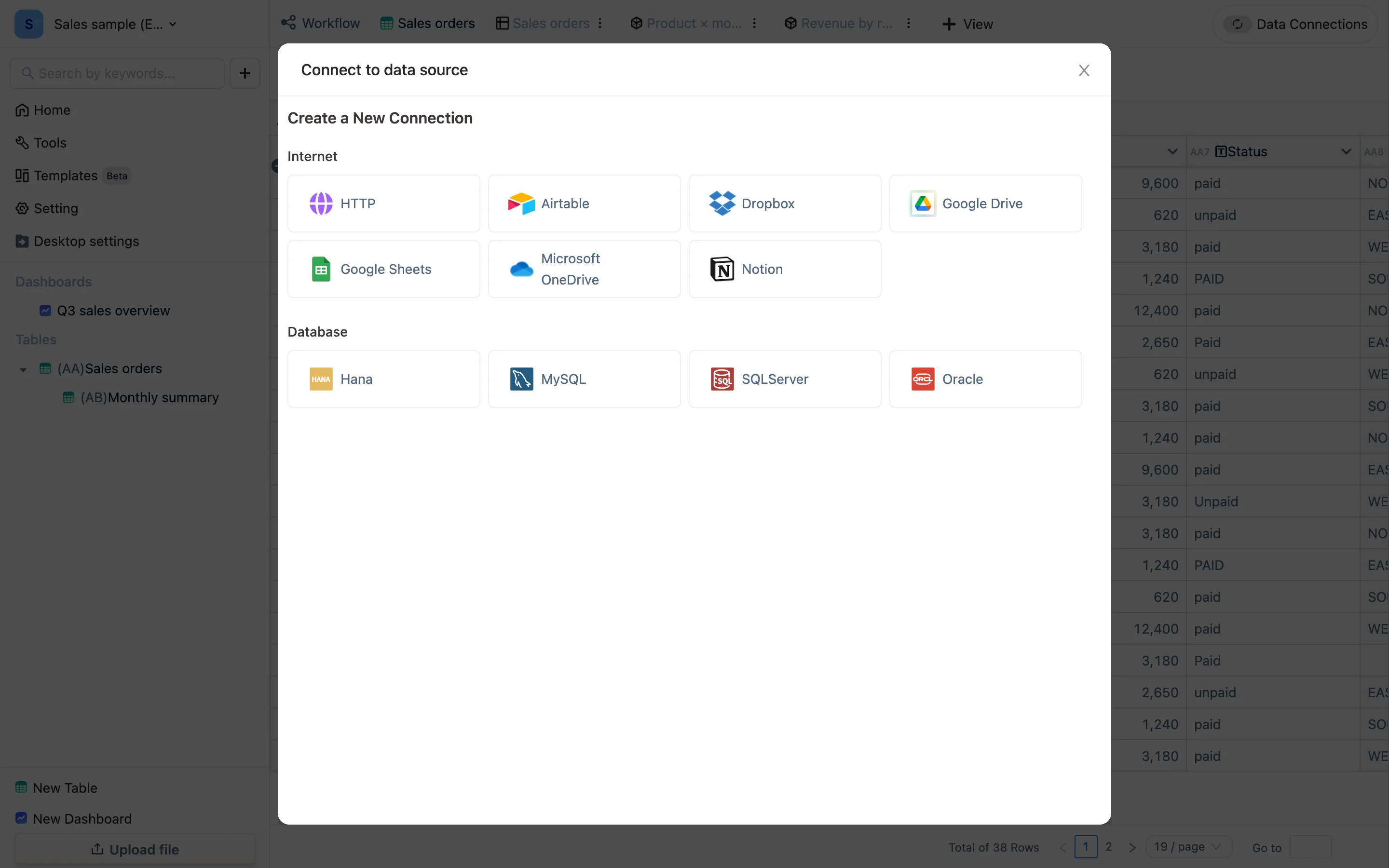Open the Data Connections button

click(x=1295, y=24)
